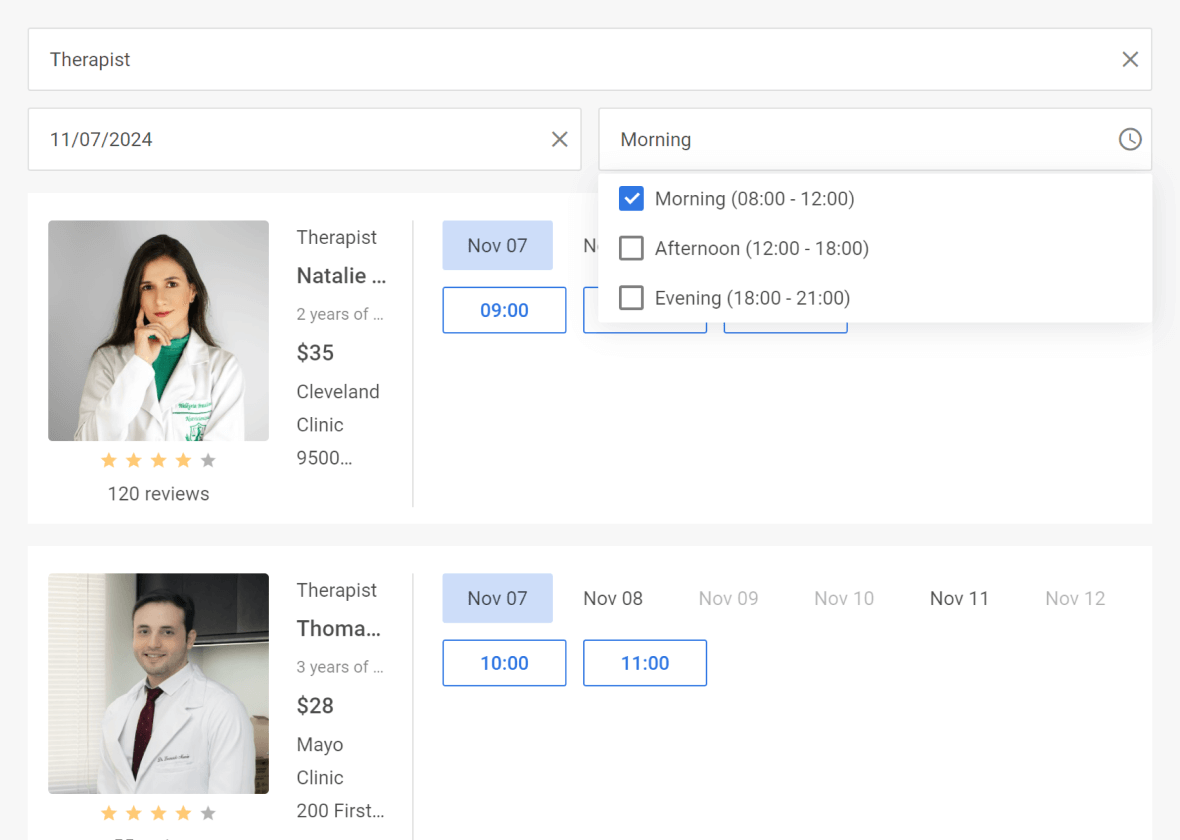1180x840 pixels.
Task: Uncheck the Morning (08:00 - 12:00) filter
Action: (x=631, y=198)
